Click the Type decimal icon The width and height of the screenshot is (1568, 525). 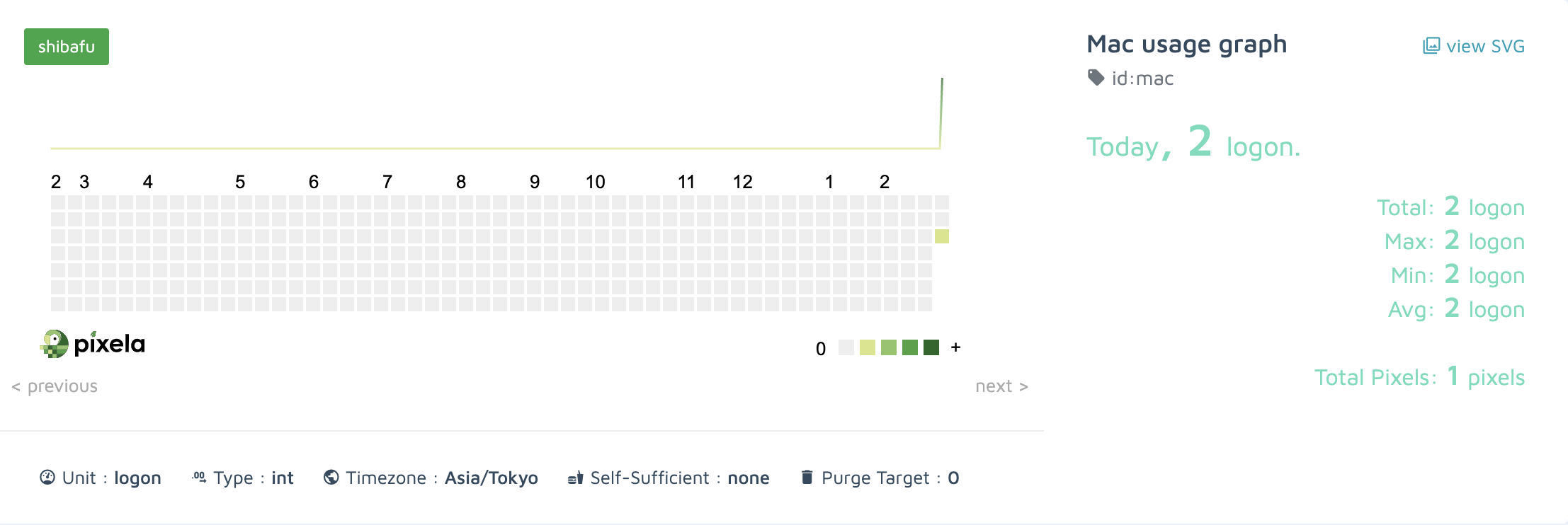click(199, 478)
